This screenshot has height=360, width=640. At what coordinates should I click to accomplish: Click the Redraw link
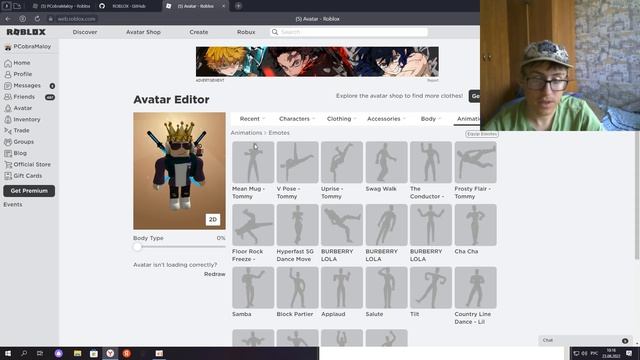coord(215,274)
